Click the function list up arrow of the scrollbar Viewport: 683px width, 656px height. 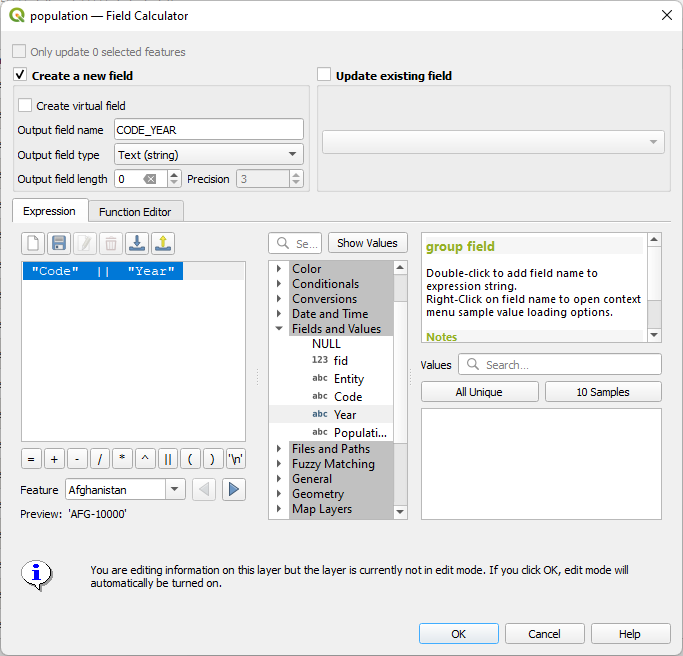(400, 267)
